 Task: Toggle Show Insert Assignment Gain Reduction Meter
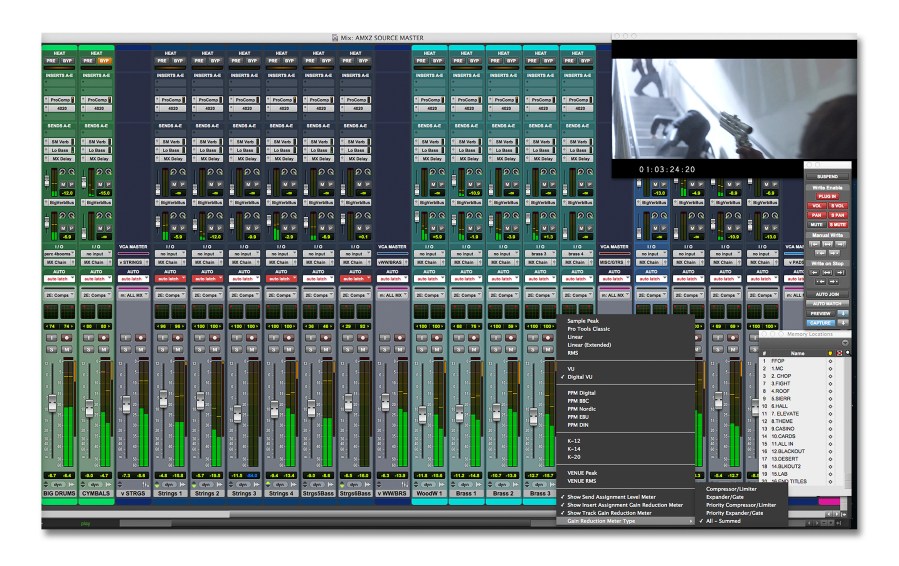tap(626, 505)
